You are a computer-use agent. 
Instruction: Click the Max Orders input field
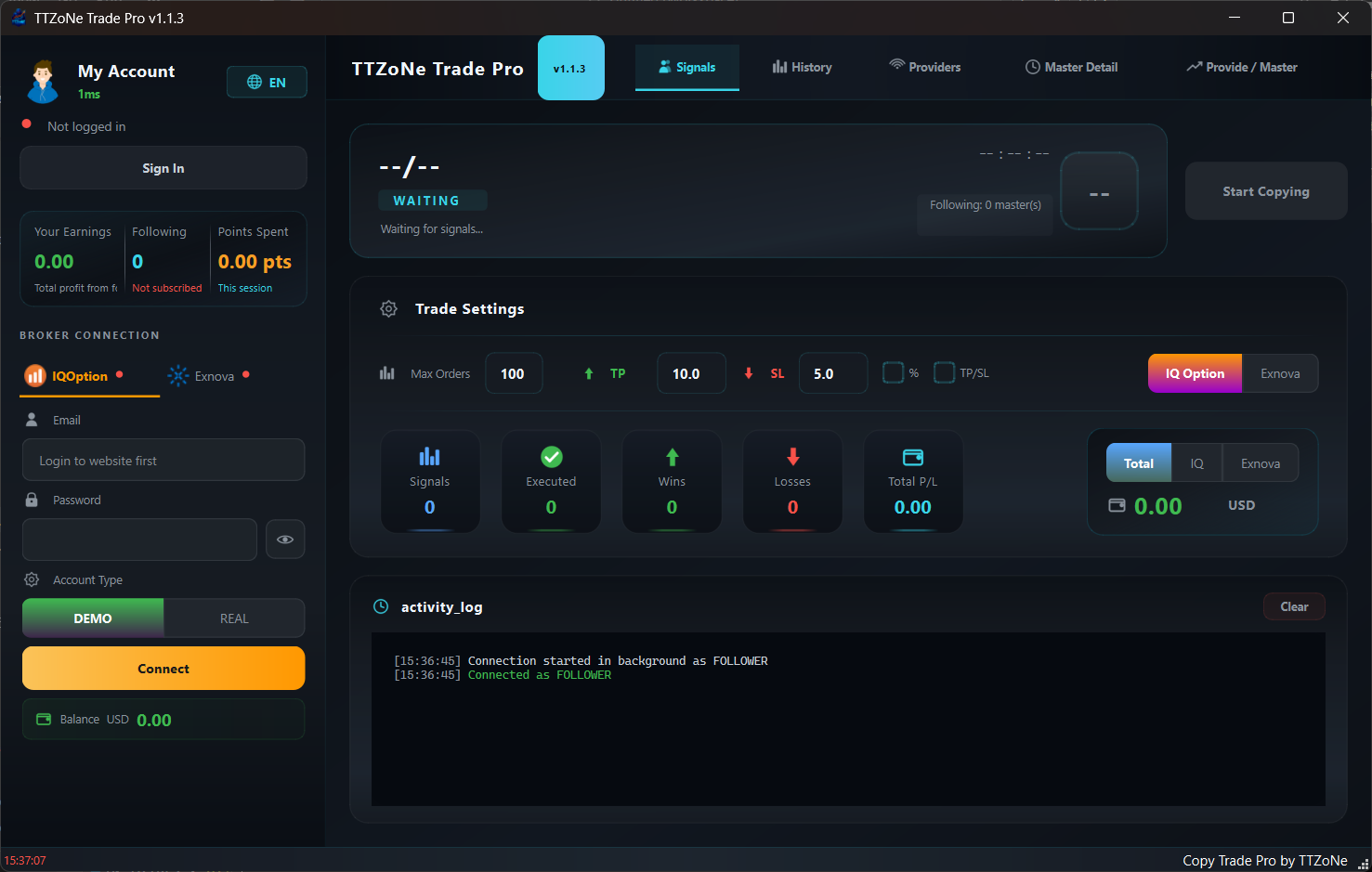514,372
